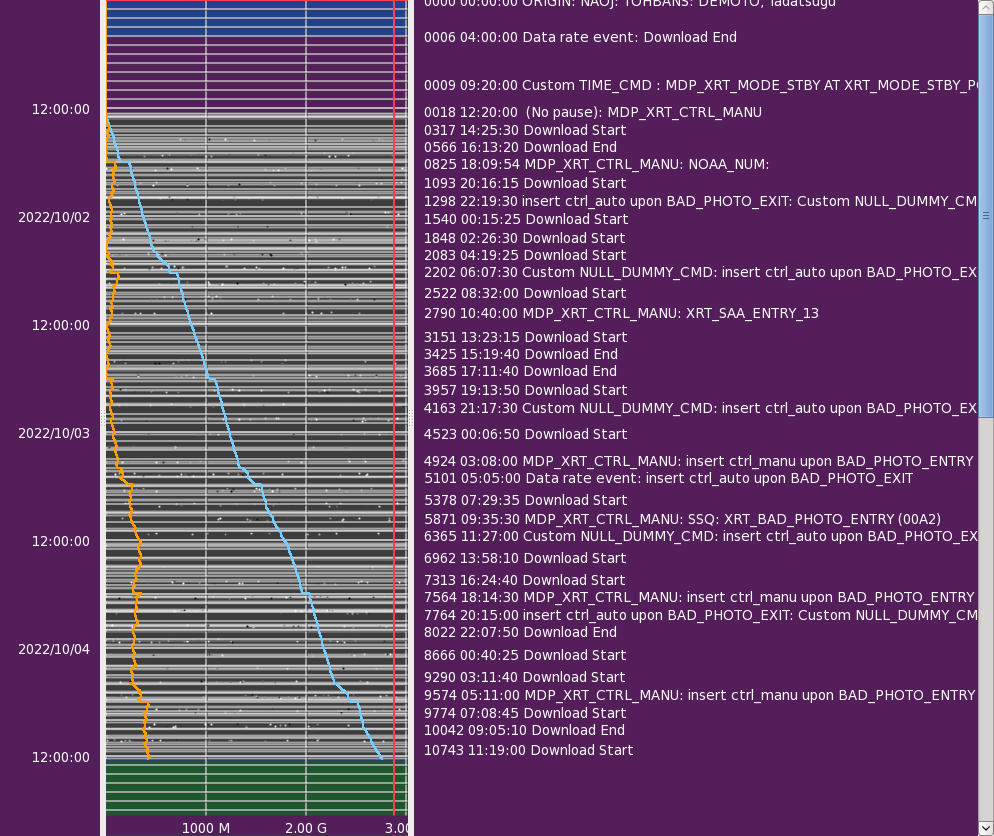Viewport: 994px width, 836px height.
Task: Select the XRT_SAA_ENTRY_13 event line
Action: pyautogui.click(x=621, y=313)
